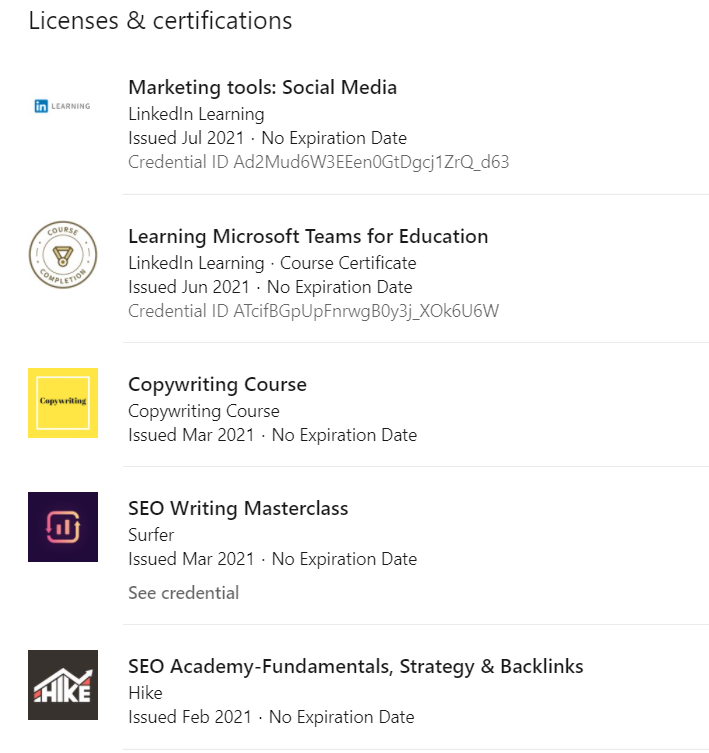Click the LinkedIn Learning logo icon

click(x=62, y=106)
